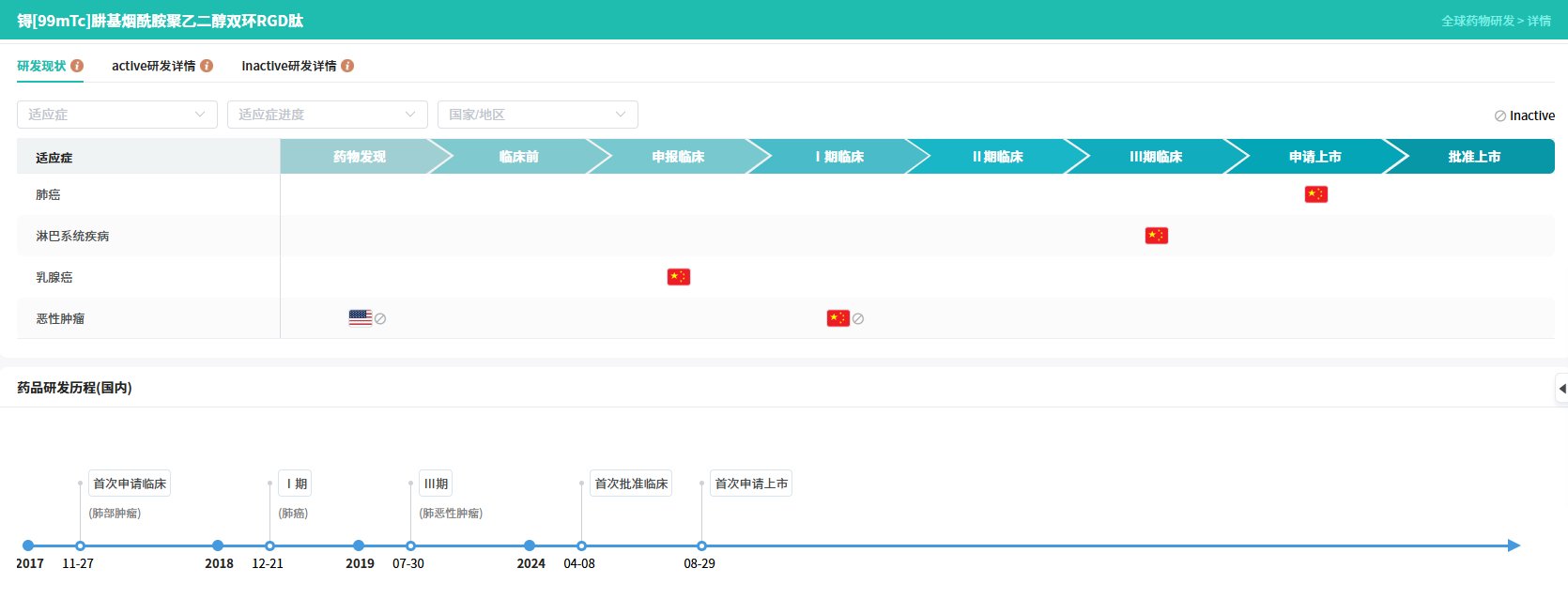Click China flag in 乳腺癌 row
This screenshot has width=1568, height=599.
(678, 277)
